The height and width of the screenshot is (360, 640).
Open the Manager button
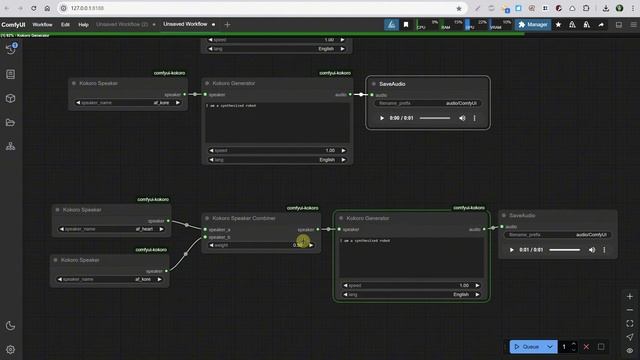pos(532,25)
